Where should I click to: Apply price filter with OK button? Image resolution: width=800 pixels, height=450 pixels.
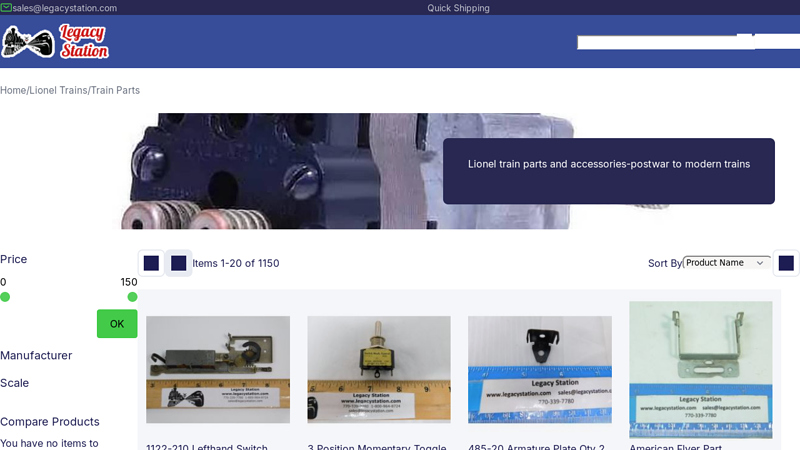point(117,323)
